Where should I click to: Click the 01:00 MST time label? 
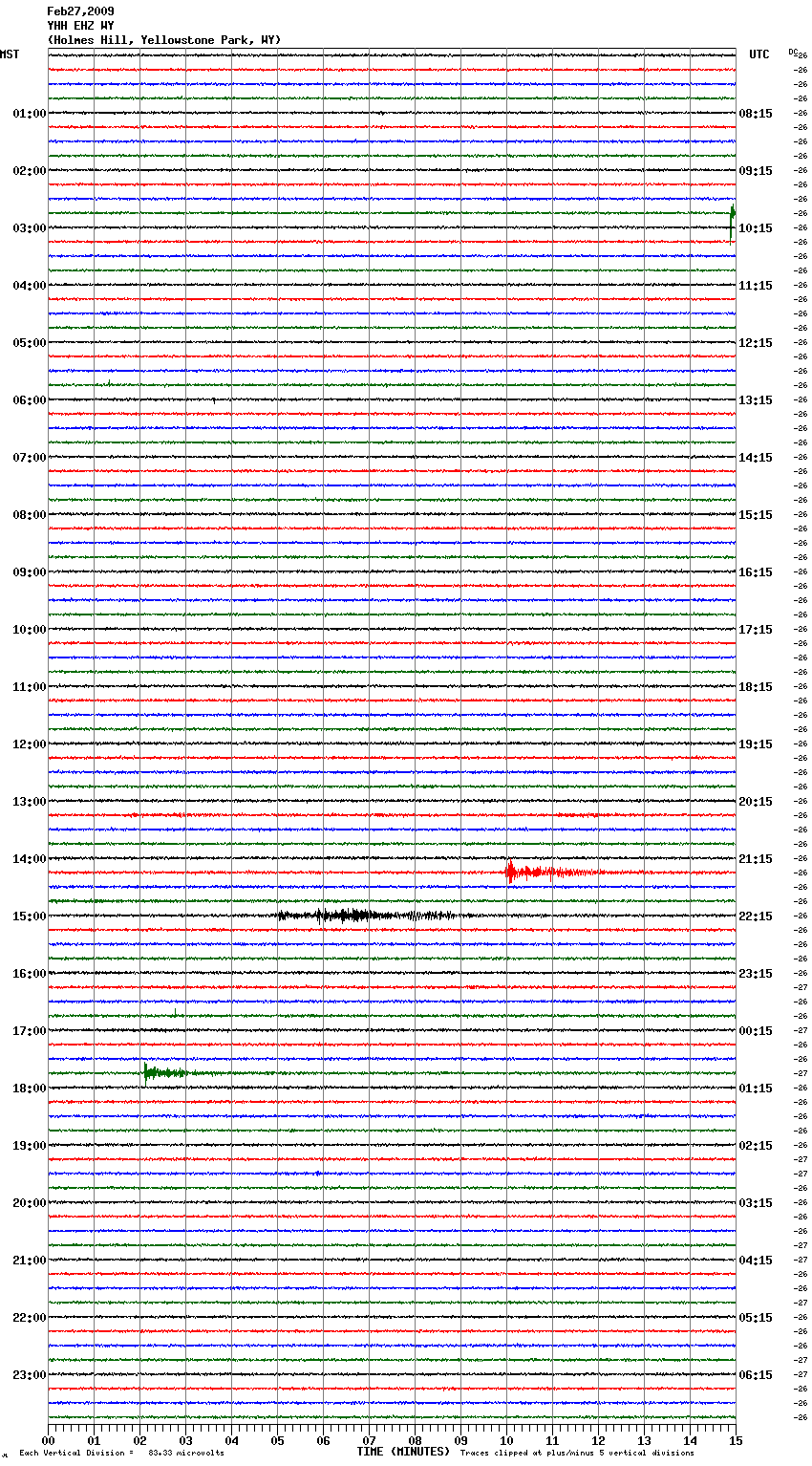(x=30, y=114)
